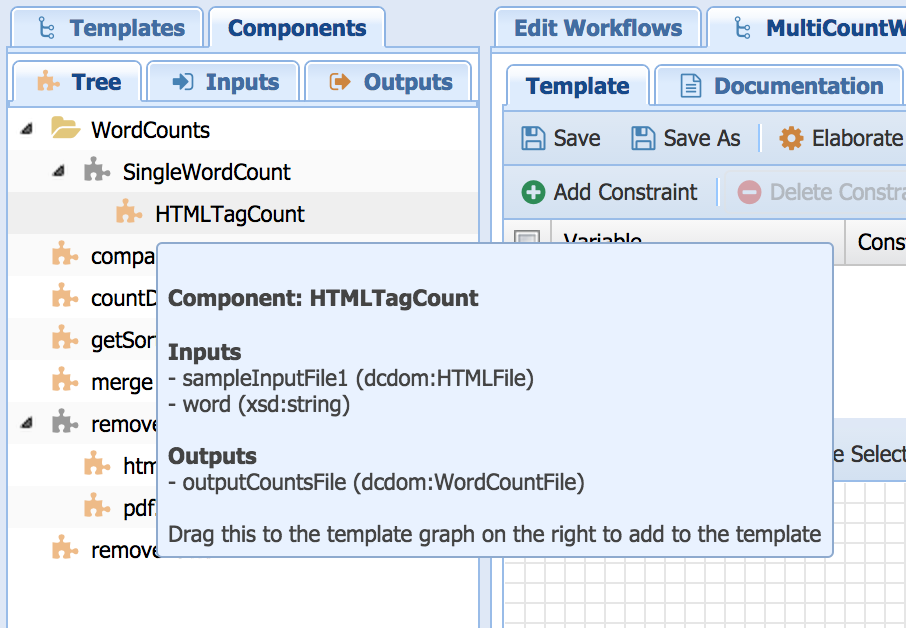The height and width of the screenshot is (628, 906).
Task: Click the SingleWordCount puzzle piece icon
Action: (97, 172)
